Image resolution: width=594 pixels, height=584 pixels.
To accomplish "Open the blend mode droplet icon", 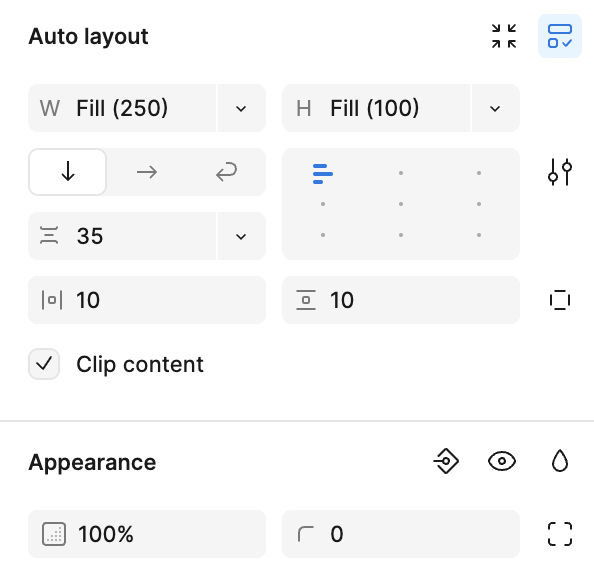I will point(560,461).
